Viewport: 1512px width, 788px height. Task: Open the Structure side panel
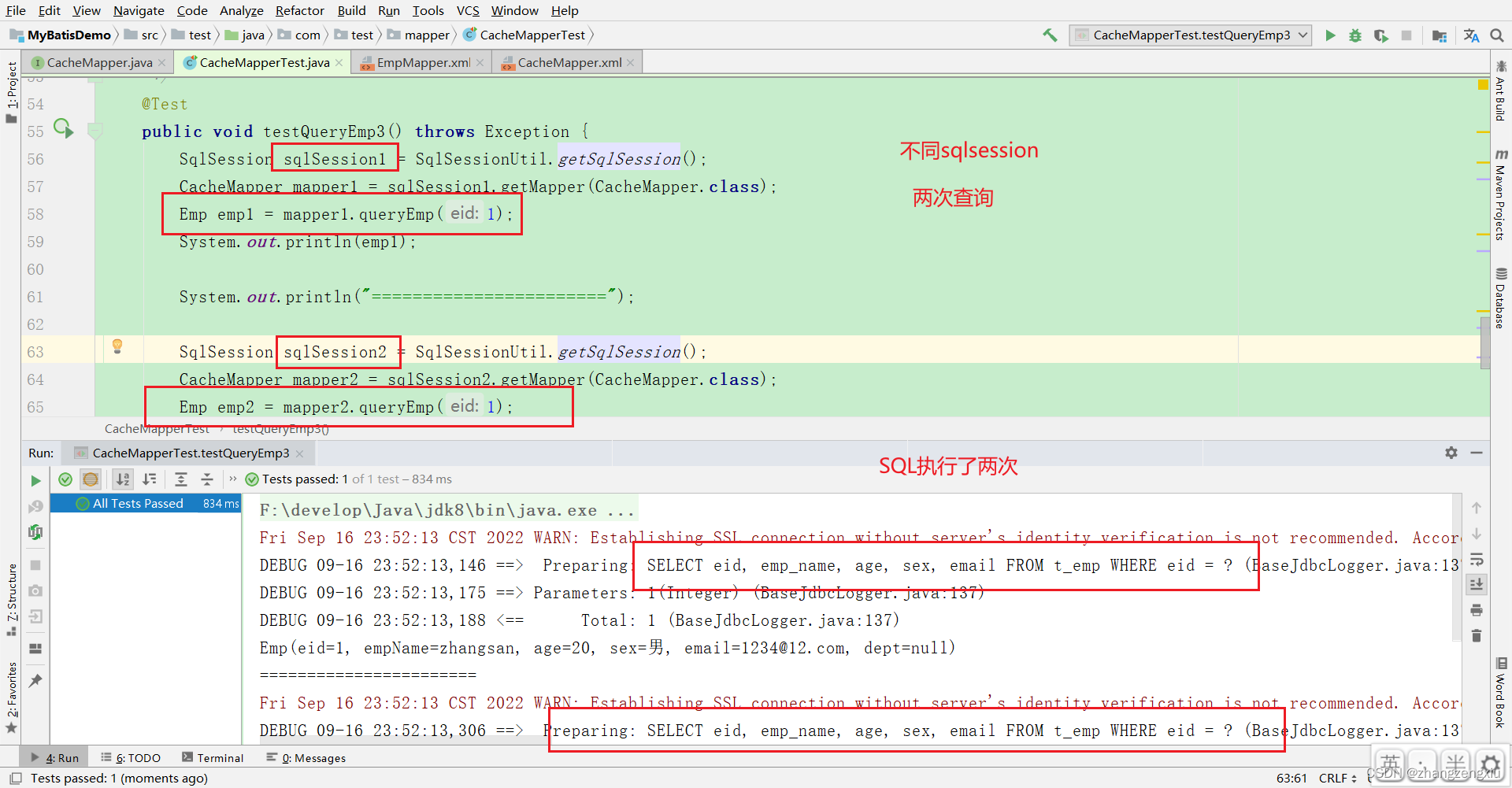click(x=11, y=600)
